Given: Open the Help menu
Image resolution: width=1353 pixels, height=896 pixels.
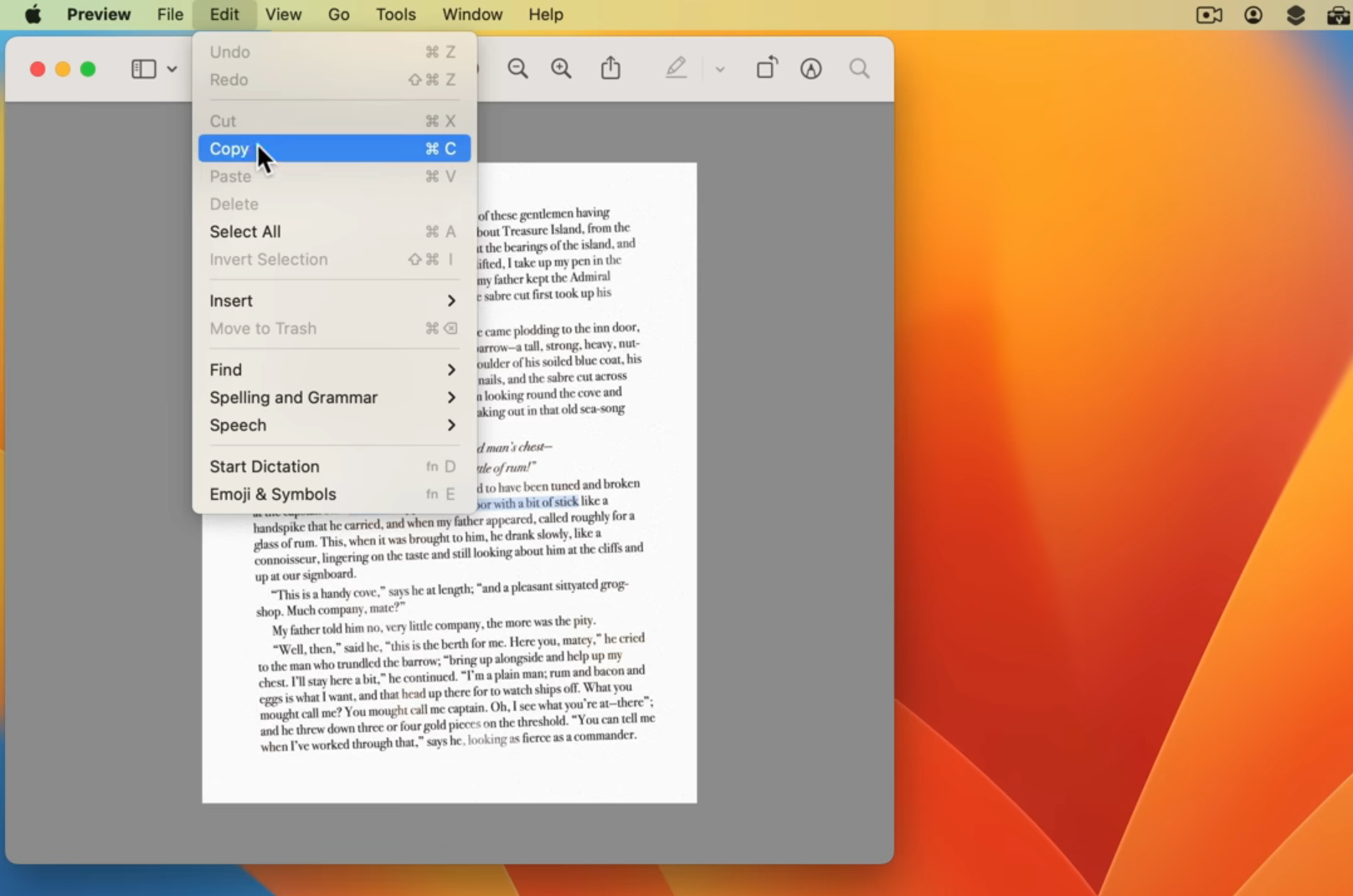Looking at the screenshot, I should tap(546, 14).
